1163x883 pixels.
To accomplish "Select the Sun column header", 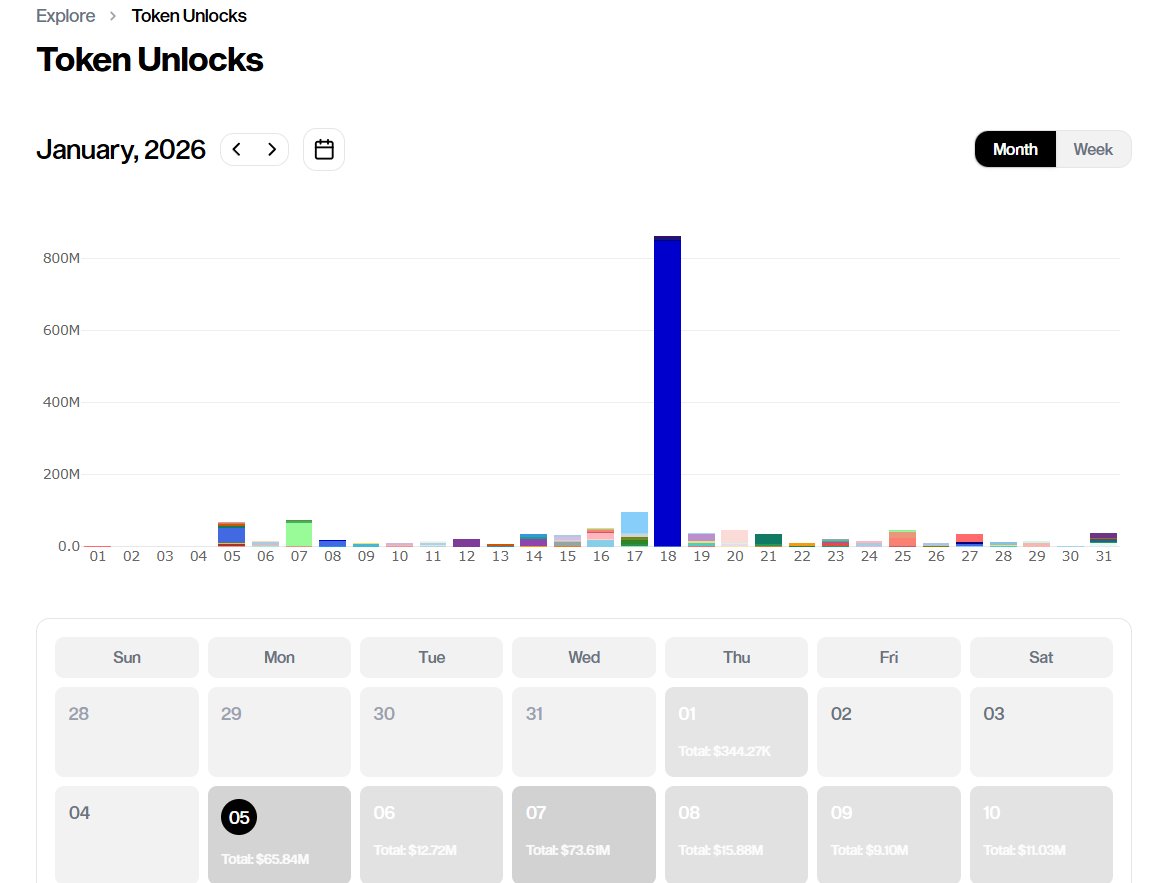I will coord(126,657).
